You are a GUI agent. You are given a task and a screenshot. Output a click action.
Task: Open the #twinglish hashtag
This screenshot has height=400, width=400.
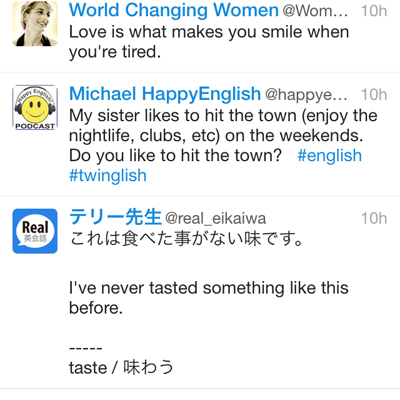108,176
